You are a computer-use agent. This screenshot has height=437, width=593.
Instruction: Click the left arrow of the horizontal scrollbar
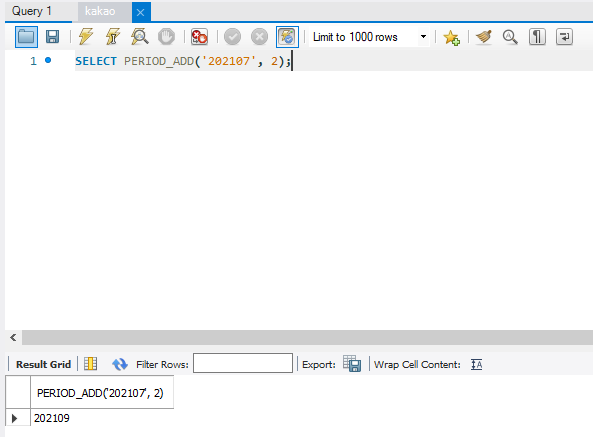(13, 337)
